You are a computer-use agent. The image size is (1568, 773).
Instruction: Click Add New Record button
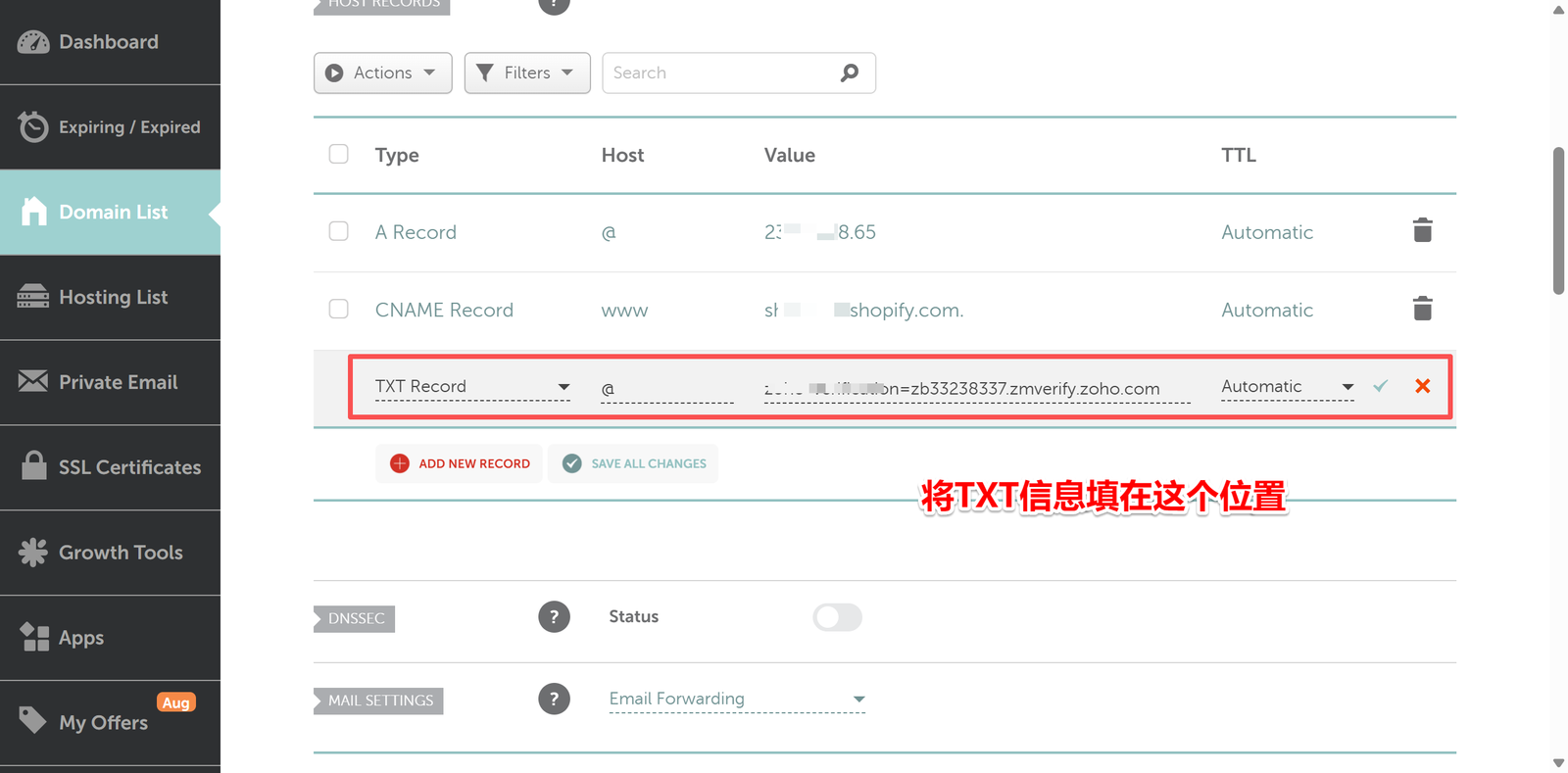(x=459, y=463)
